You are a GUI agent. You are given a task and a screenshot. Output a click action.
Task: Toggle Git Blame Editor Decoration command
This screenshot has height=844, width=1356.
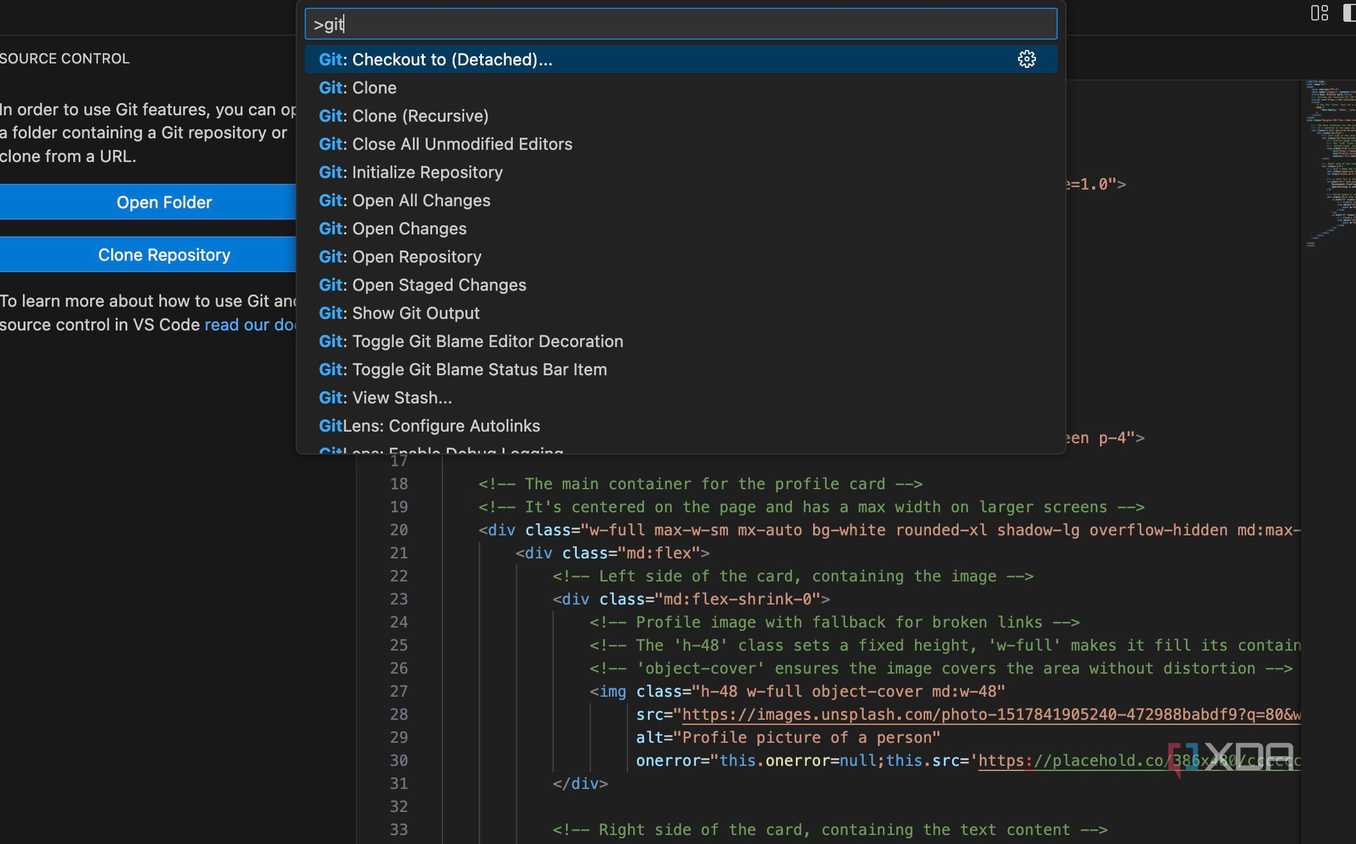point(681,341)
